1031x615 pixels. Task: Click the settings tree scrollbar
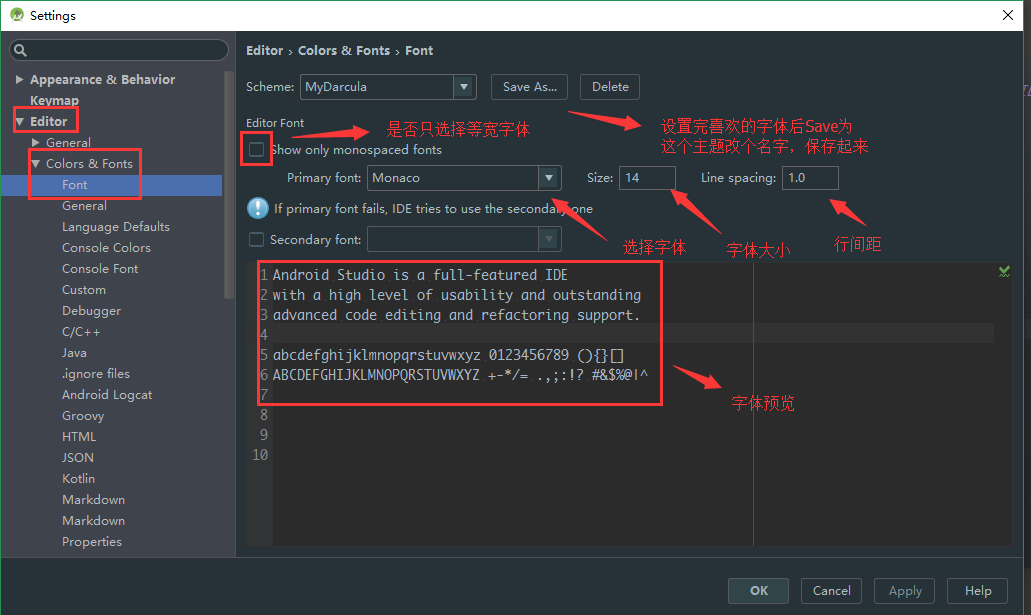pos(229,184)
